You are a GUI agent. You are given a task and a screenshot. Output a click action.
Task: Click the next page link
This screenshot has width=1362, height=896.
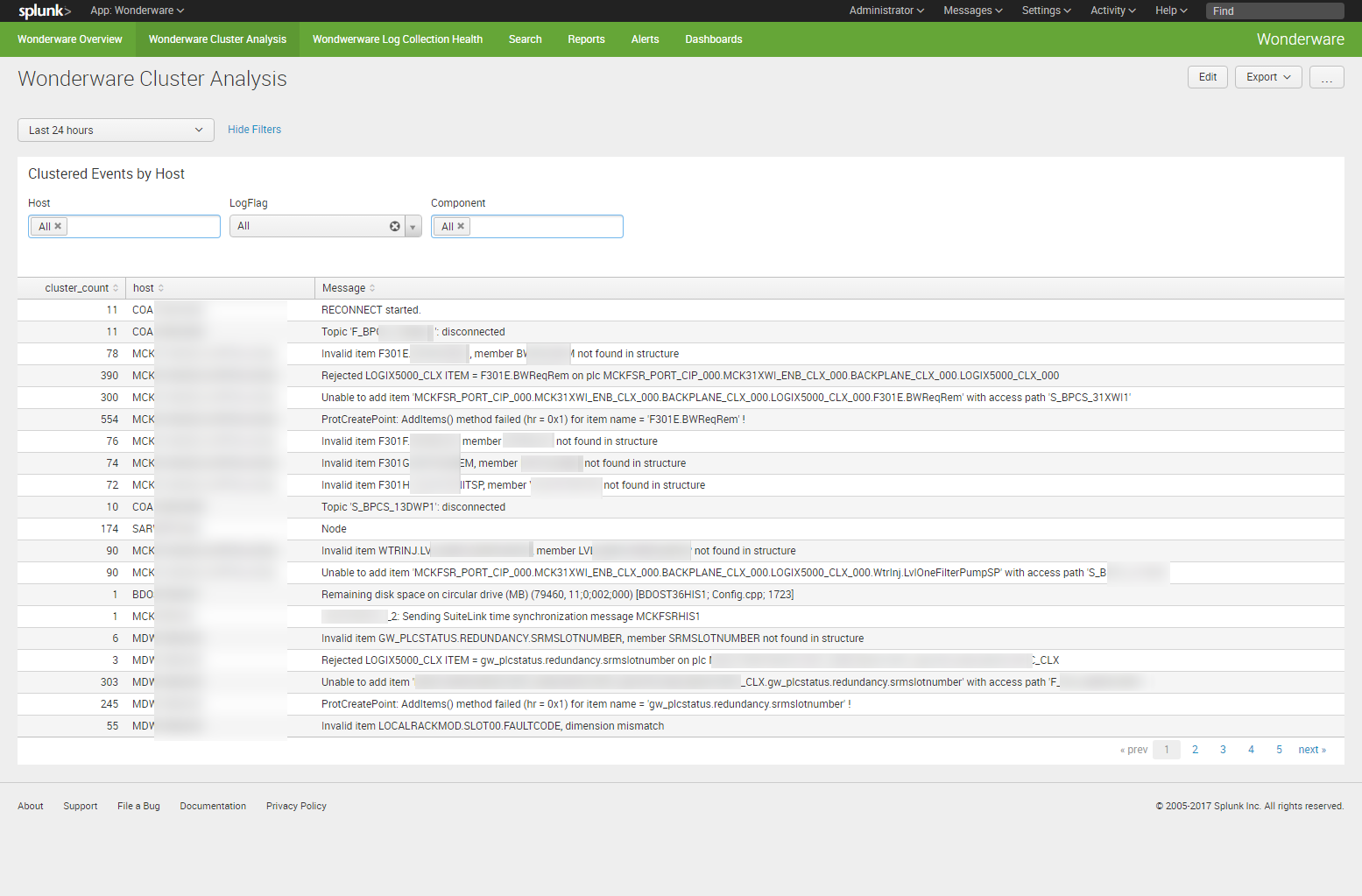pos(1312,750)
